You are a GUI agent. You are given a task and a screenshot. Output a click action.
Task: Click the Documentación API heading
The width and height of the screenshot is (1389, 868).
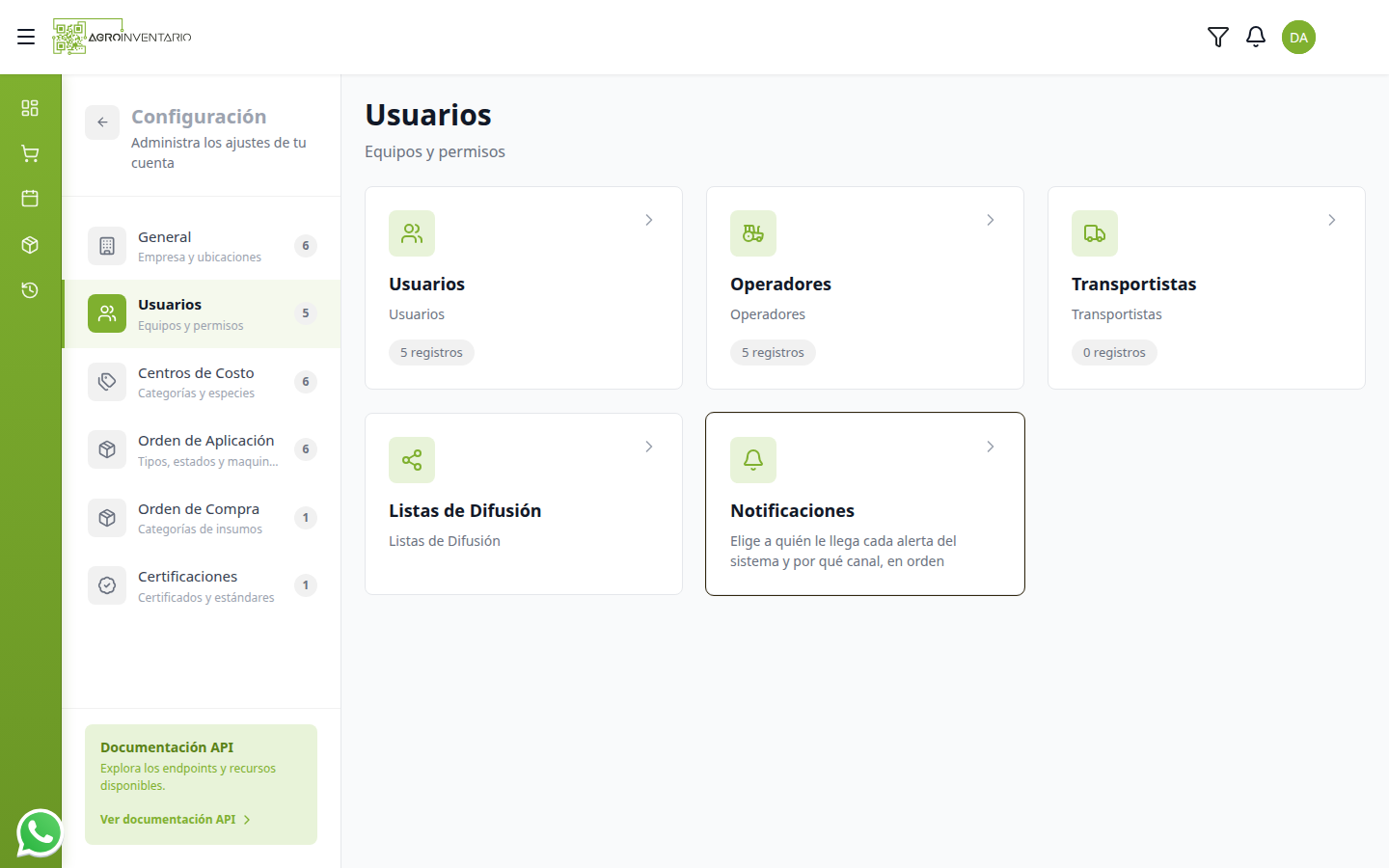pos(167,747)
